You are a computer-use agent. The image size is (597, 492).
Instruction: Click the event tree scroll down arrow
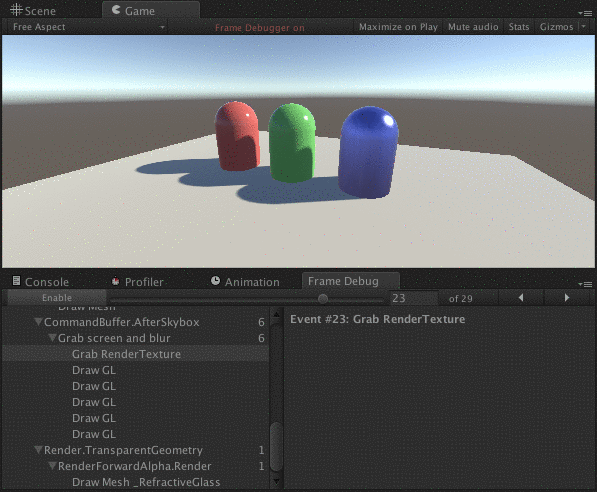276,481
